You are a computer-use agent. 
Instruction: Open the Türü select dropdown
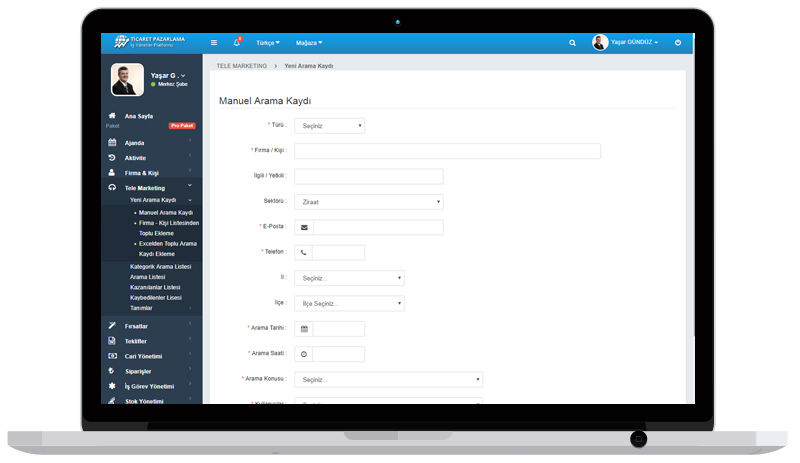pyautogui.click(x=330, y=126)
